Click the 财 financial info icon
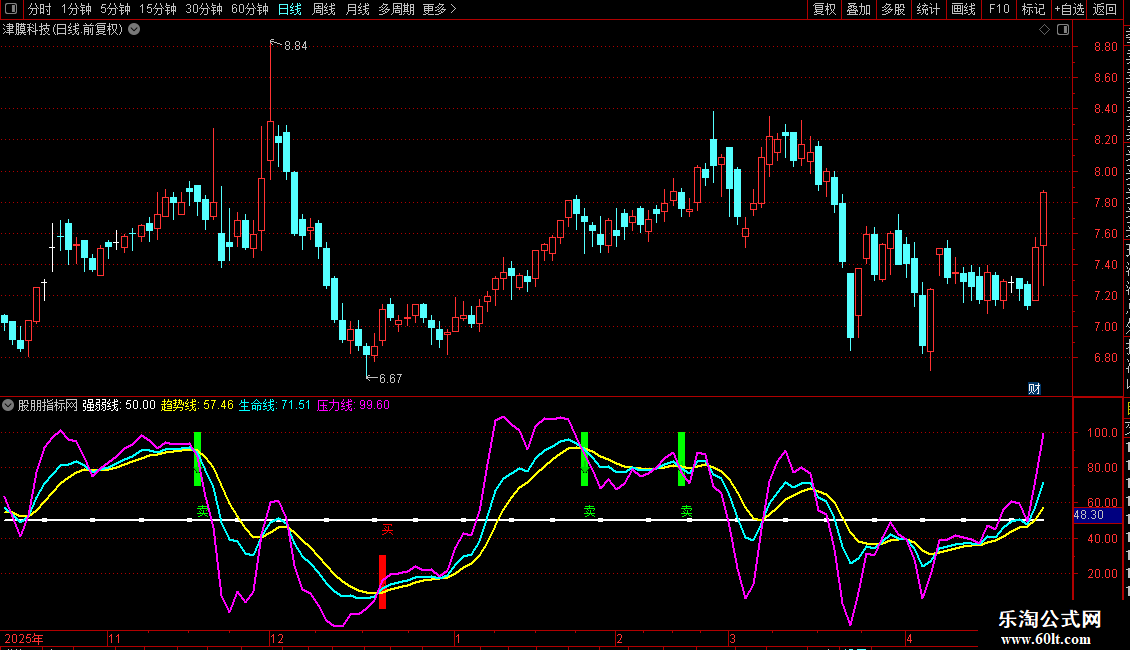This screenshot has width=1130, height=650. point(1034,388)
